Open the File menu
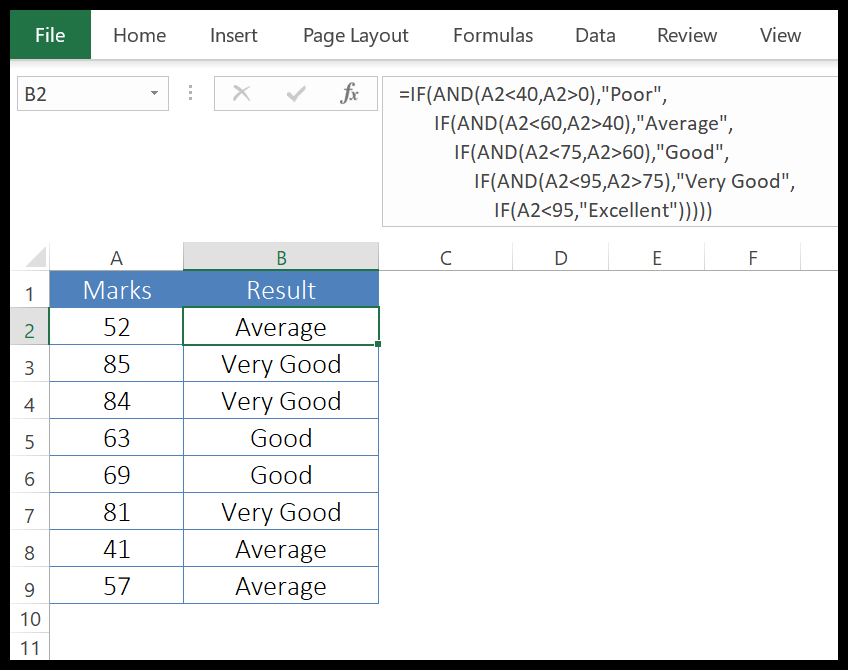848x670 pixels. 49,34
